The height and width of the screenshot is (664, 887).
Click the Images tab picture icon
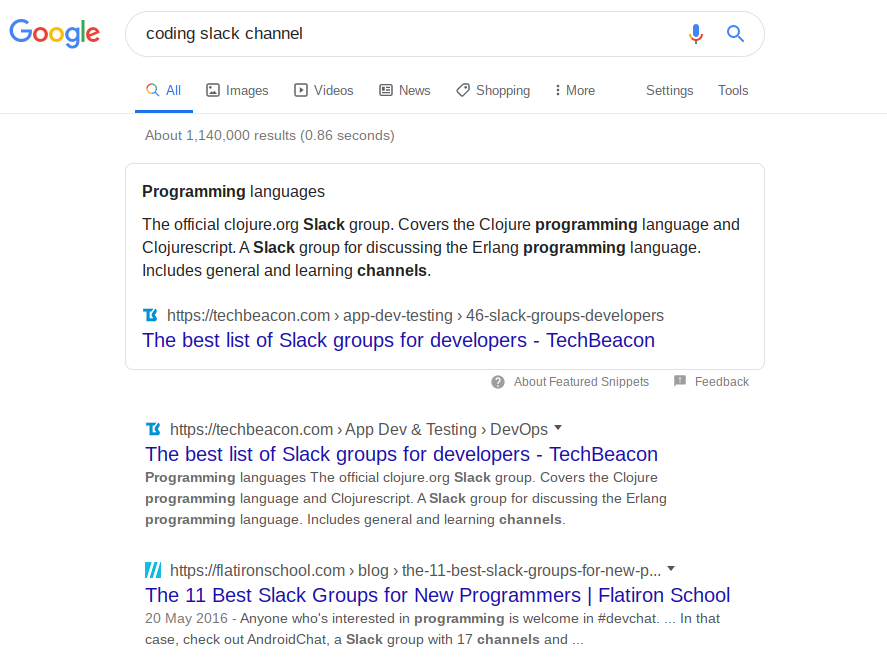[x=213, y=90]
